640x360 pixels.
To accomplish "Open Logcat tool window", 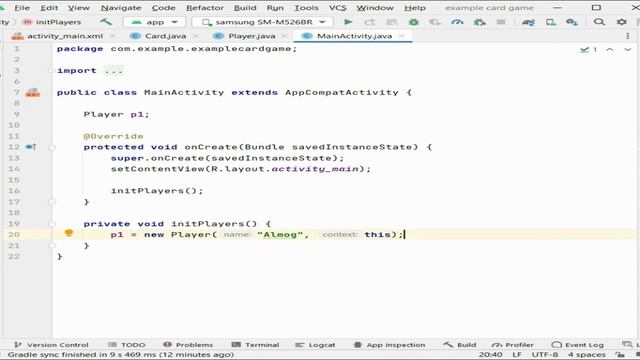I will (315, 345).
